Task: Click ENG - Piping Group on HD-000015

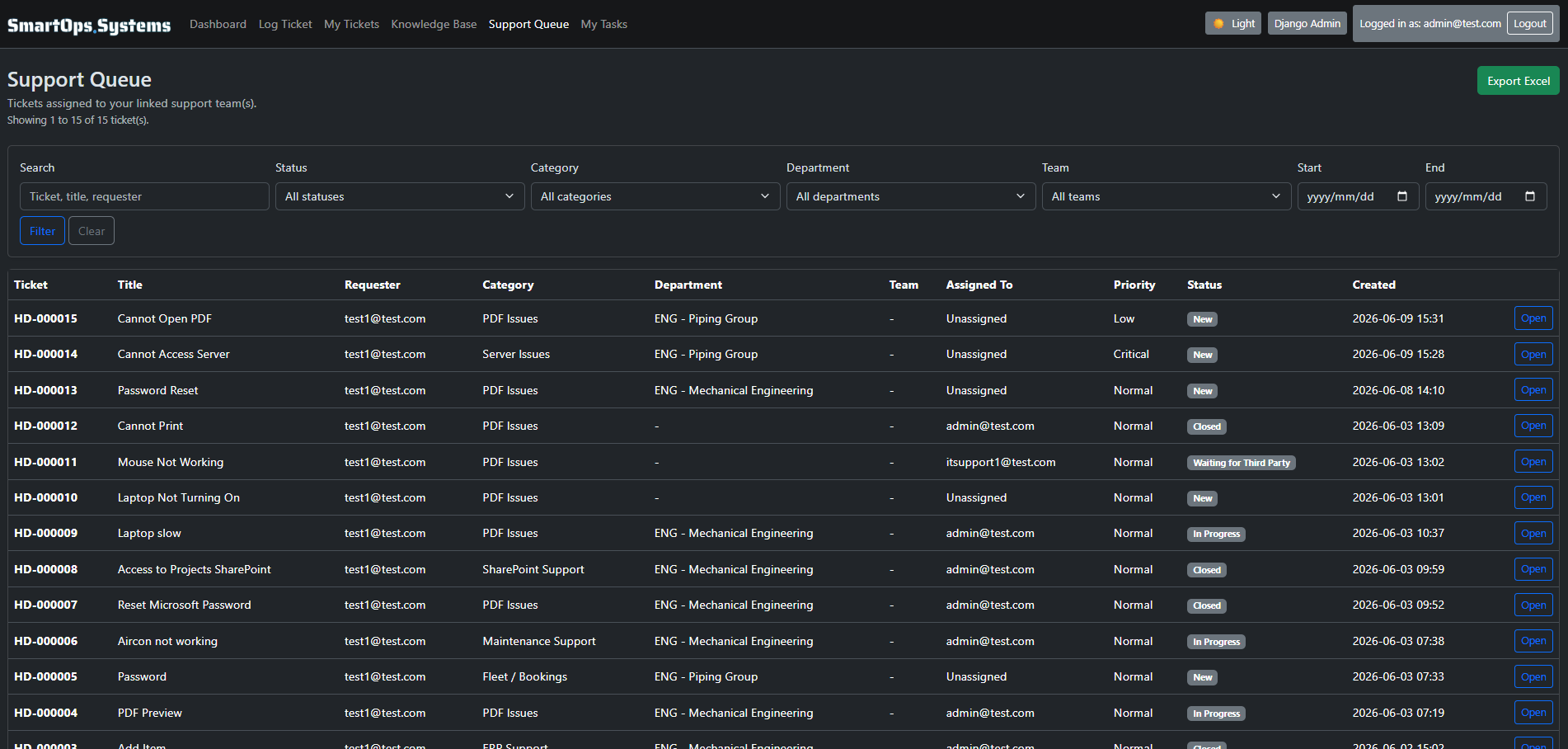Action: (706, 318)
